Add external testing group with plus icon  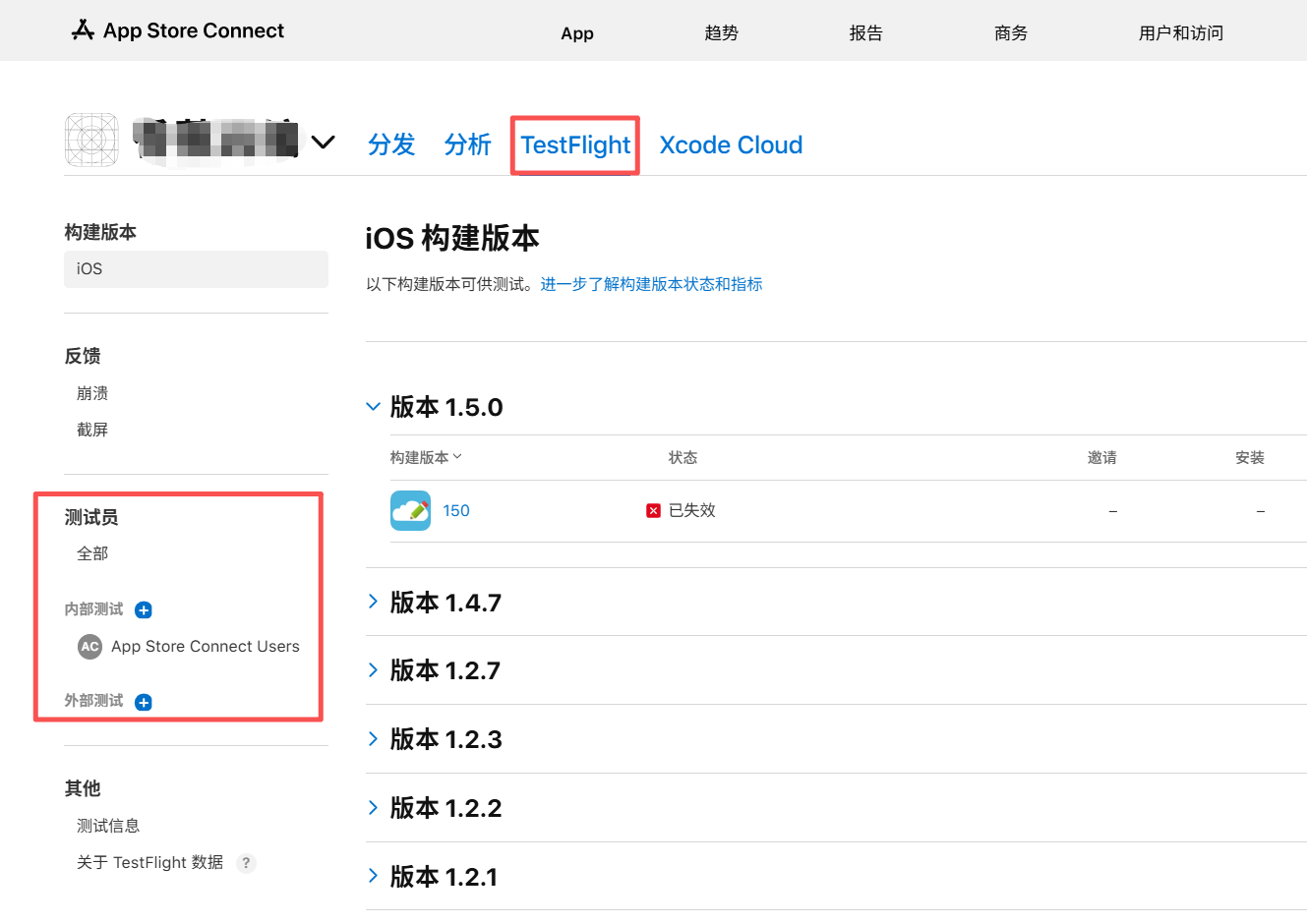[144, 702]
